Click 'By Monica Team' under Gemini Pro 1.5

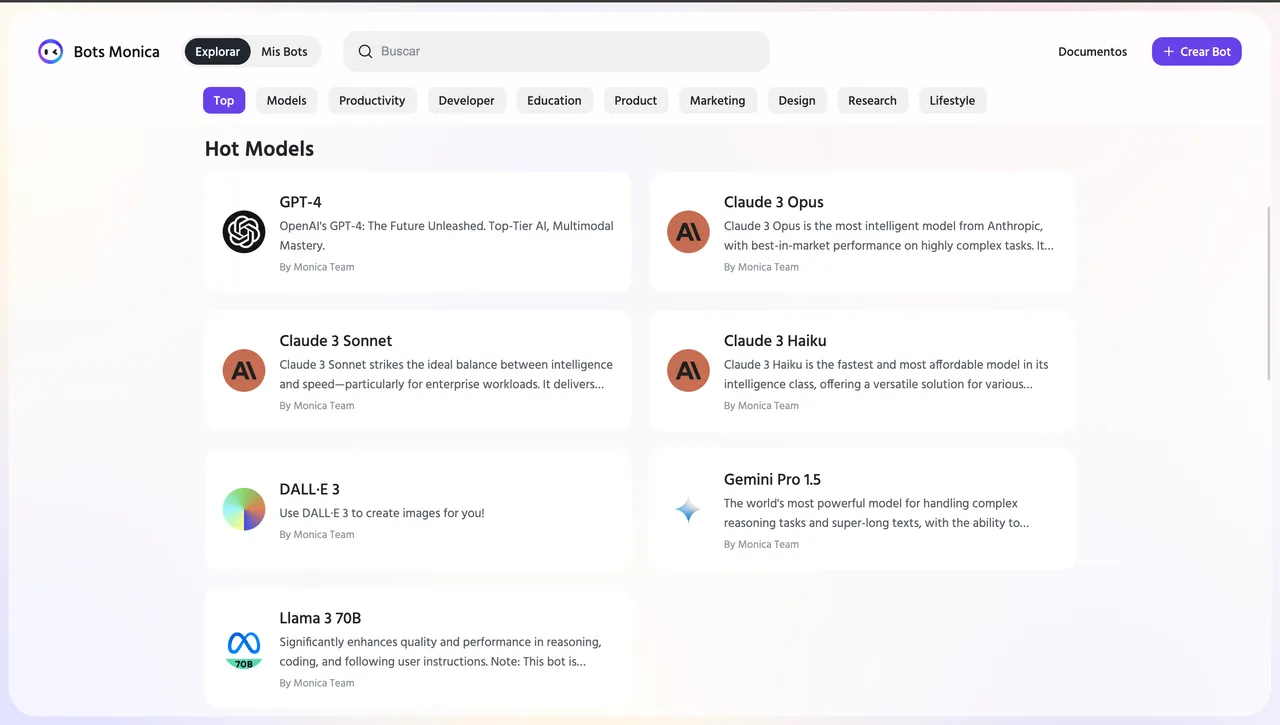[x=761, y=545]
